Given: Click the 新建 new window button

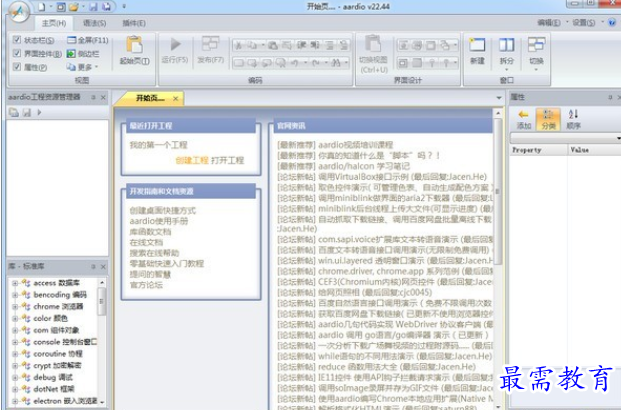Looking at the screenshot, I should click(x=477, y=50).
